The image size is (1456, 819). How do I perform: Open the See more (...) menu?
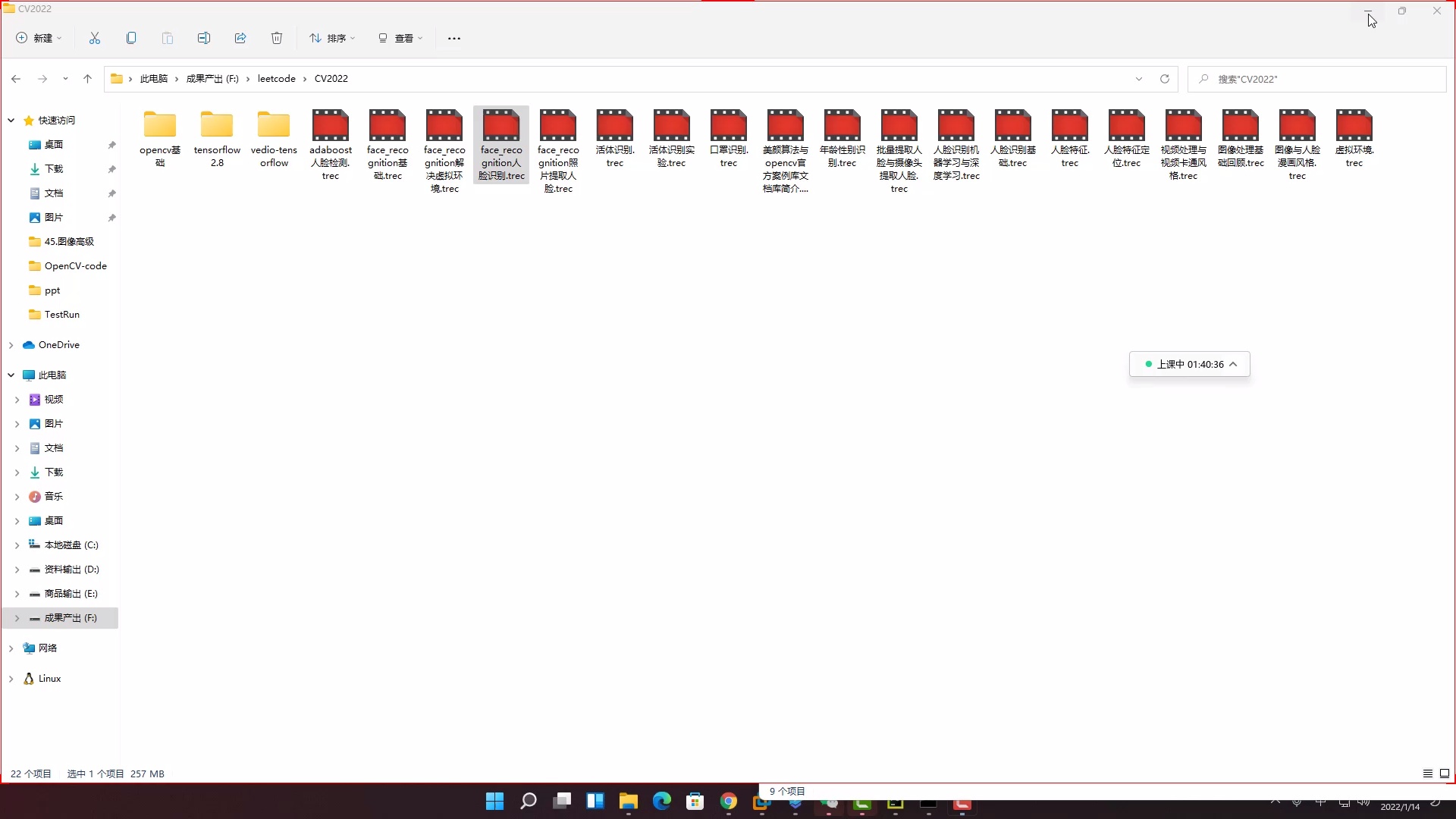point(453,38)
